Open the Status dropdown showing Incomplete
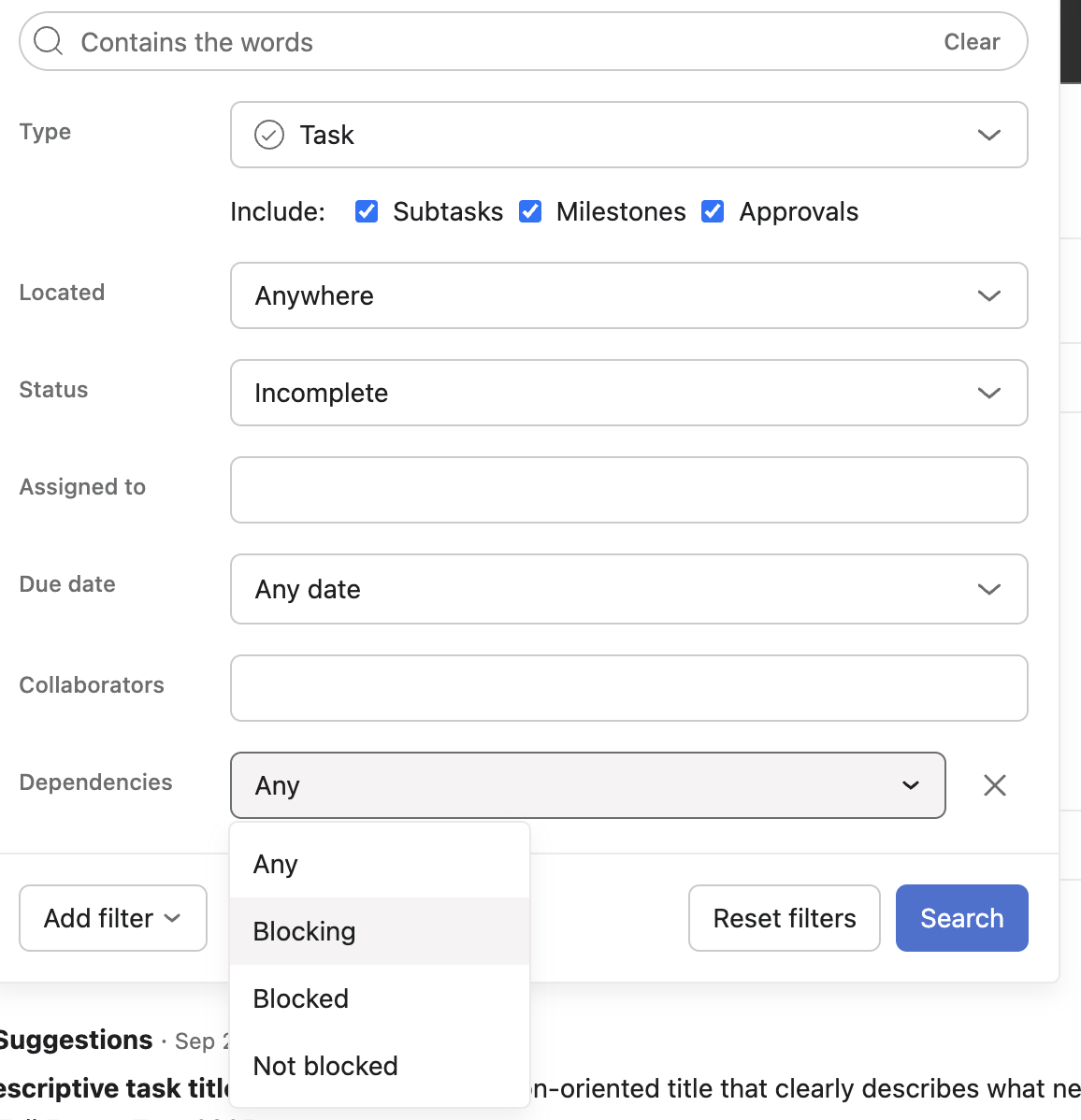 pyautogui.click(x=628, y=393)
